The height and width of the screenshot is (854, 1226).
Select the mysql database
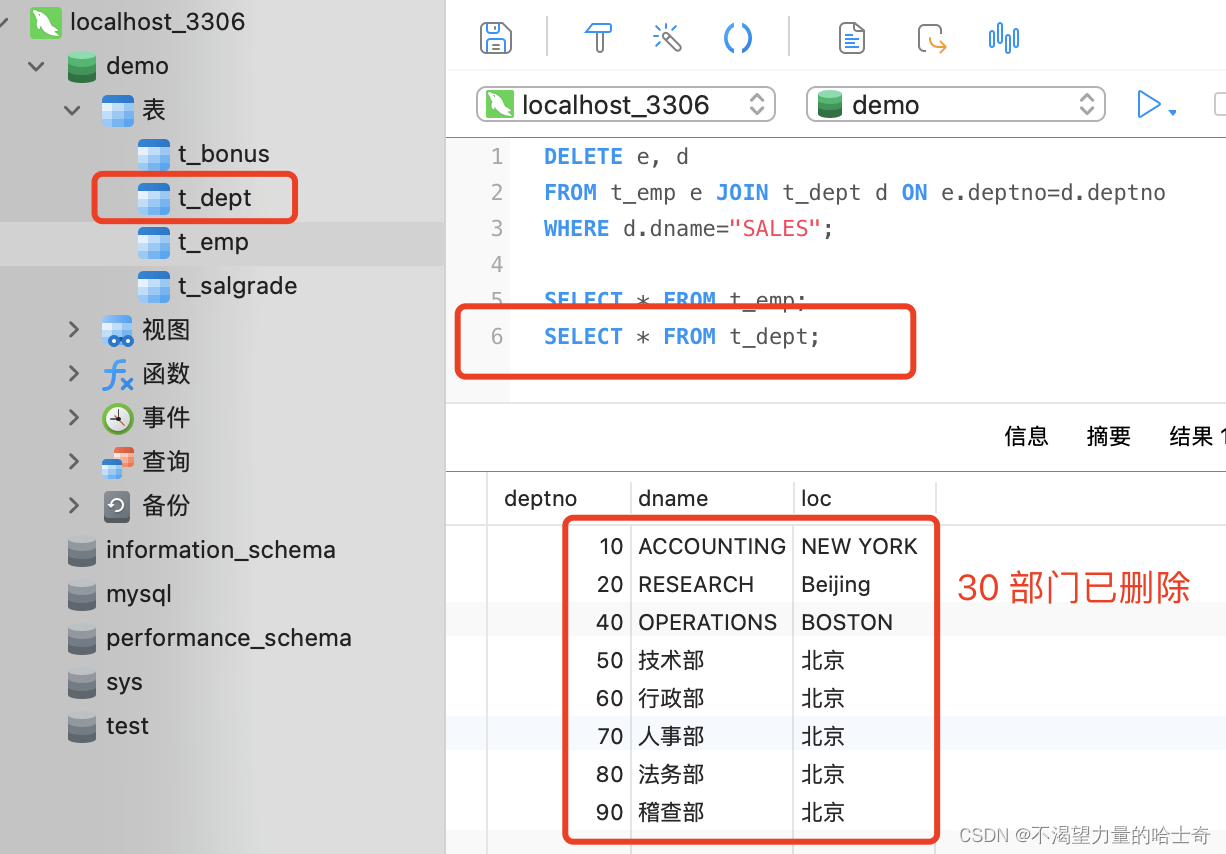point(139,594)
